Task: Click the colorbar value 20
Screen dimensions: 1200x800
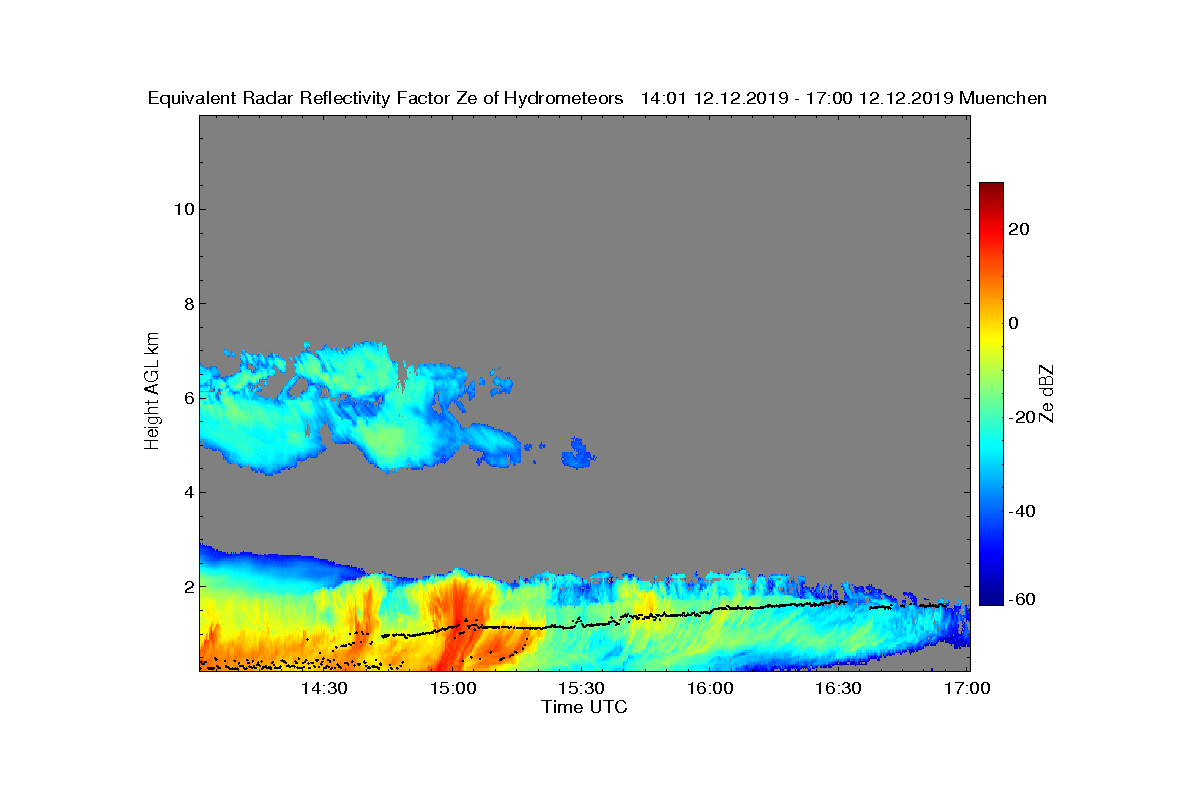Action: pos(1020,229)
